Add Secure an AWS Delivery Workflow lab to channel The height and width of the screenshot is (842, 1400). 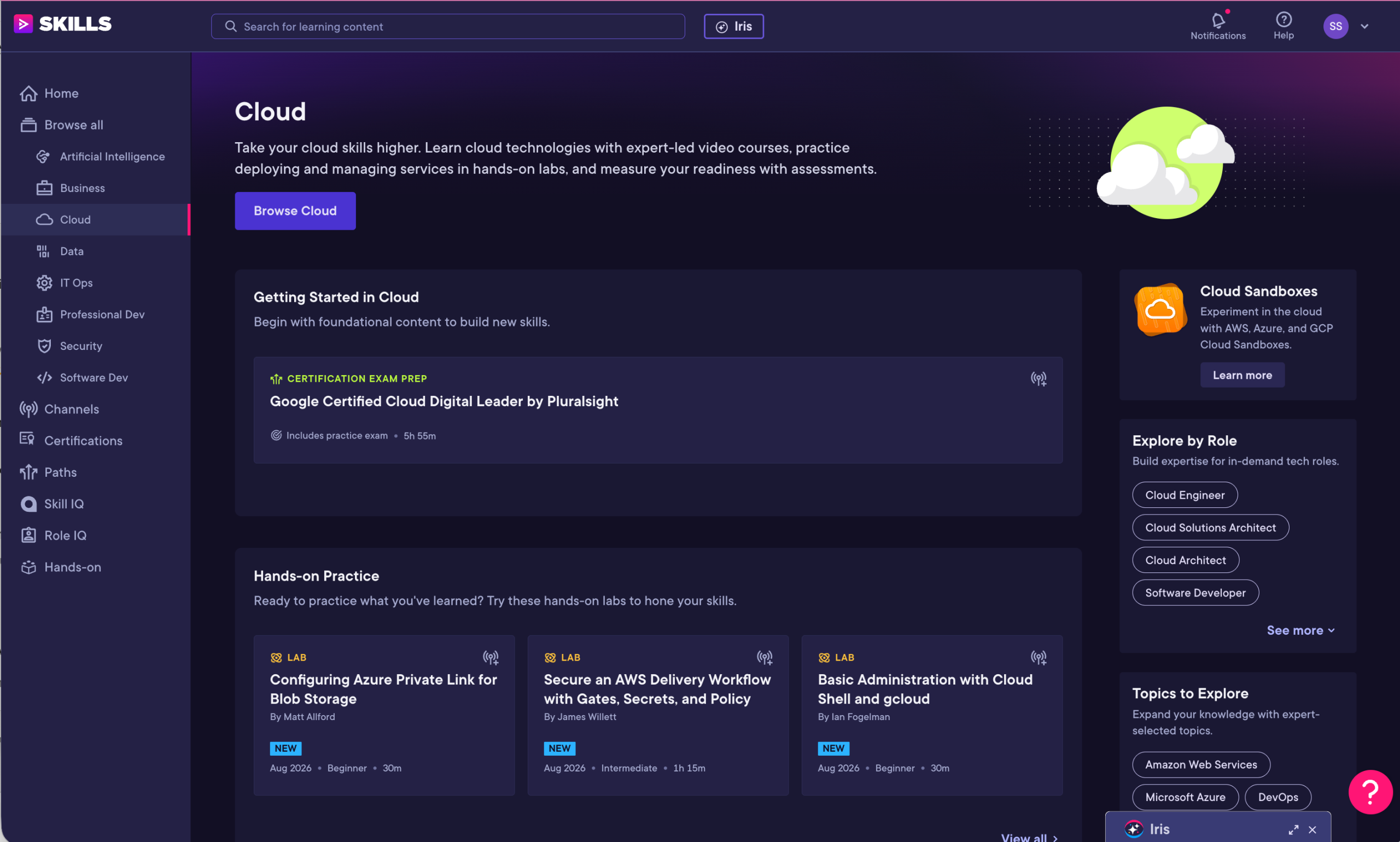[x=765, y=658]
